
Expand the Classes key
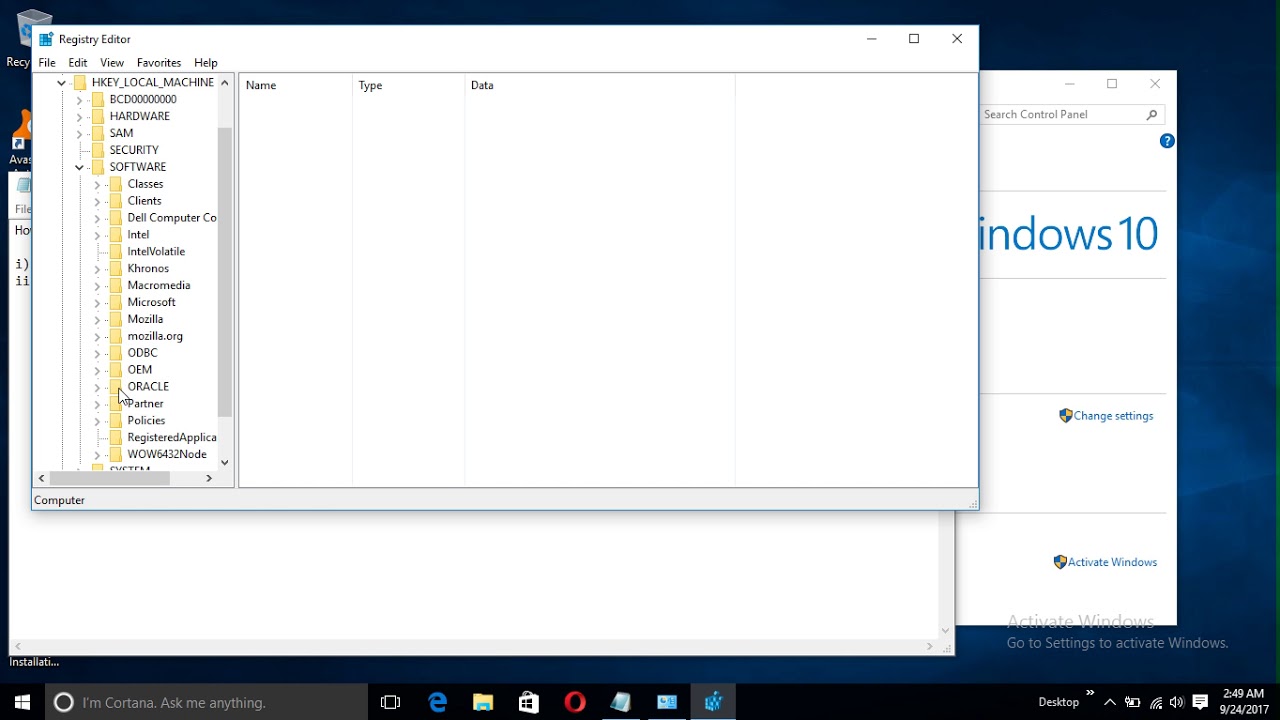coord(97,184)
